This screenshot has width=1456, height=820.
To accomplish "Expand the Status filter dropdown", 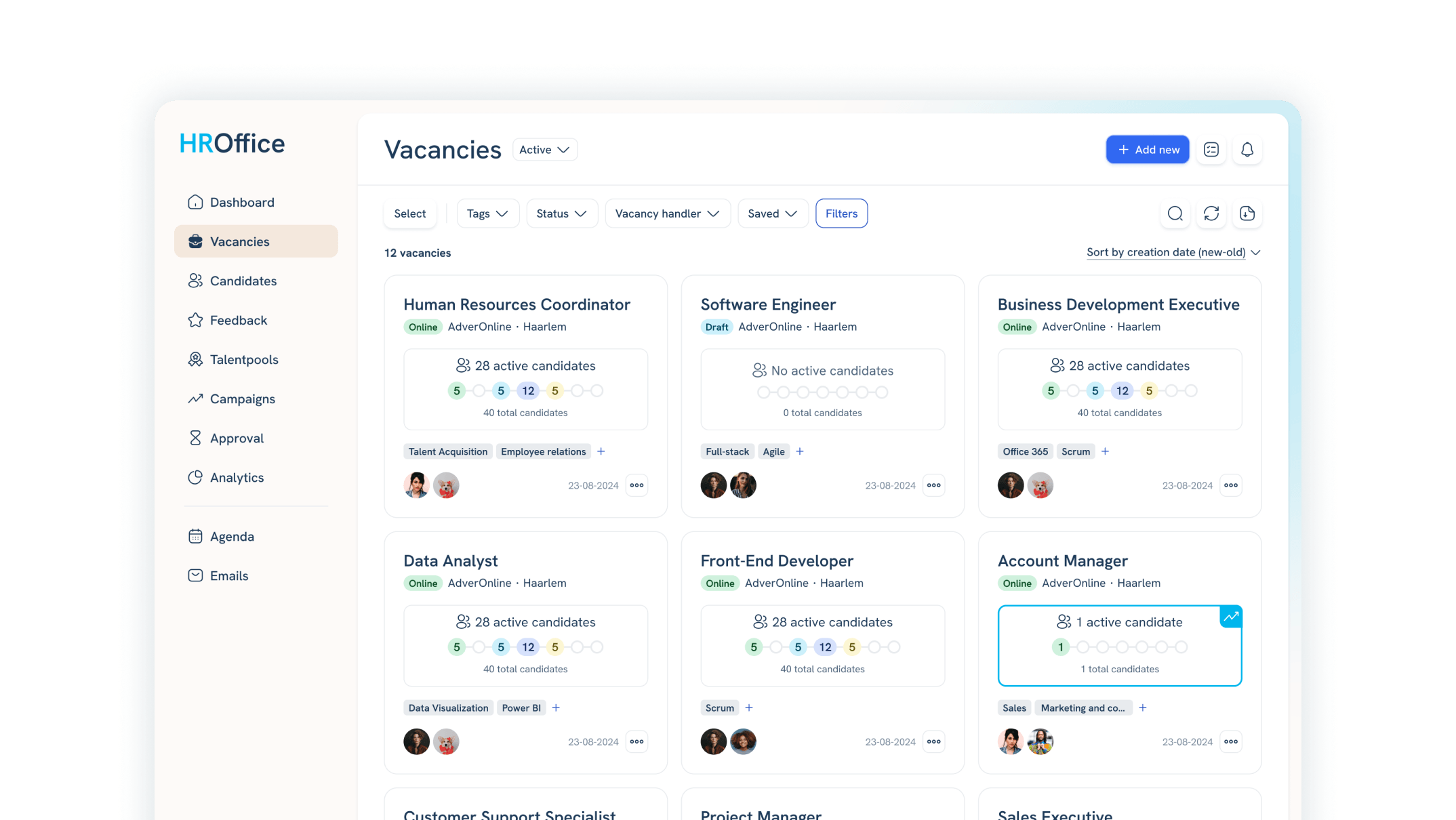I will (562, 213).
